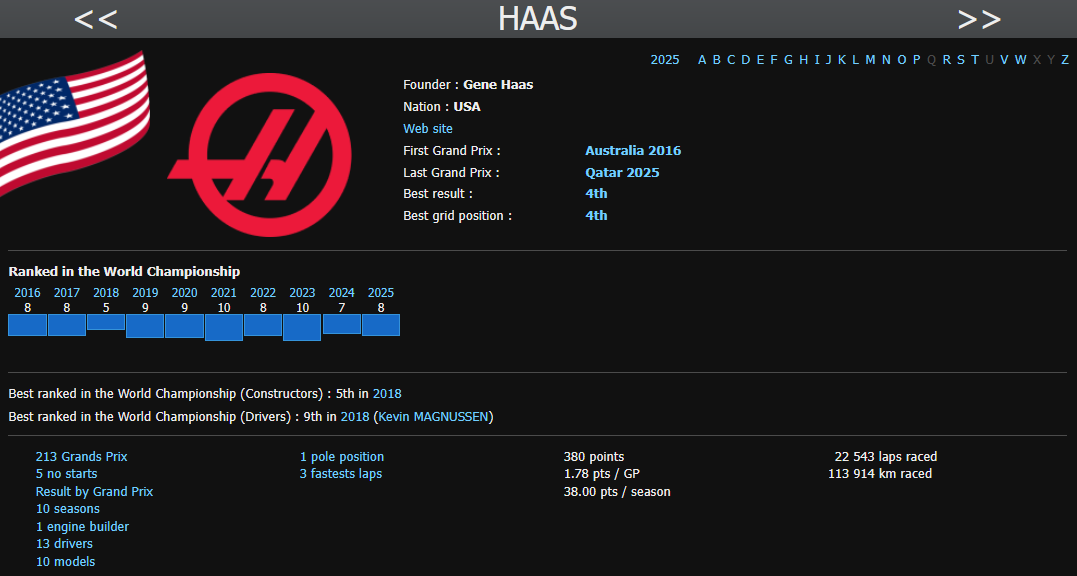This screenshot has width=1077, height=576.
Task: Open the 13 drivers list
Action: 64,544
